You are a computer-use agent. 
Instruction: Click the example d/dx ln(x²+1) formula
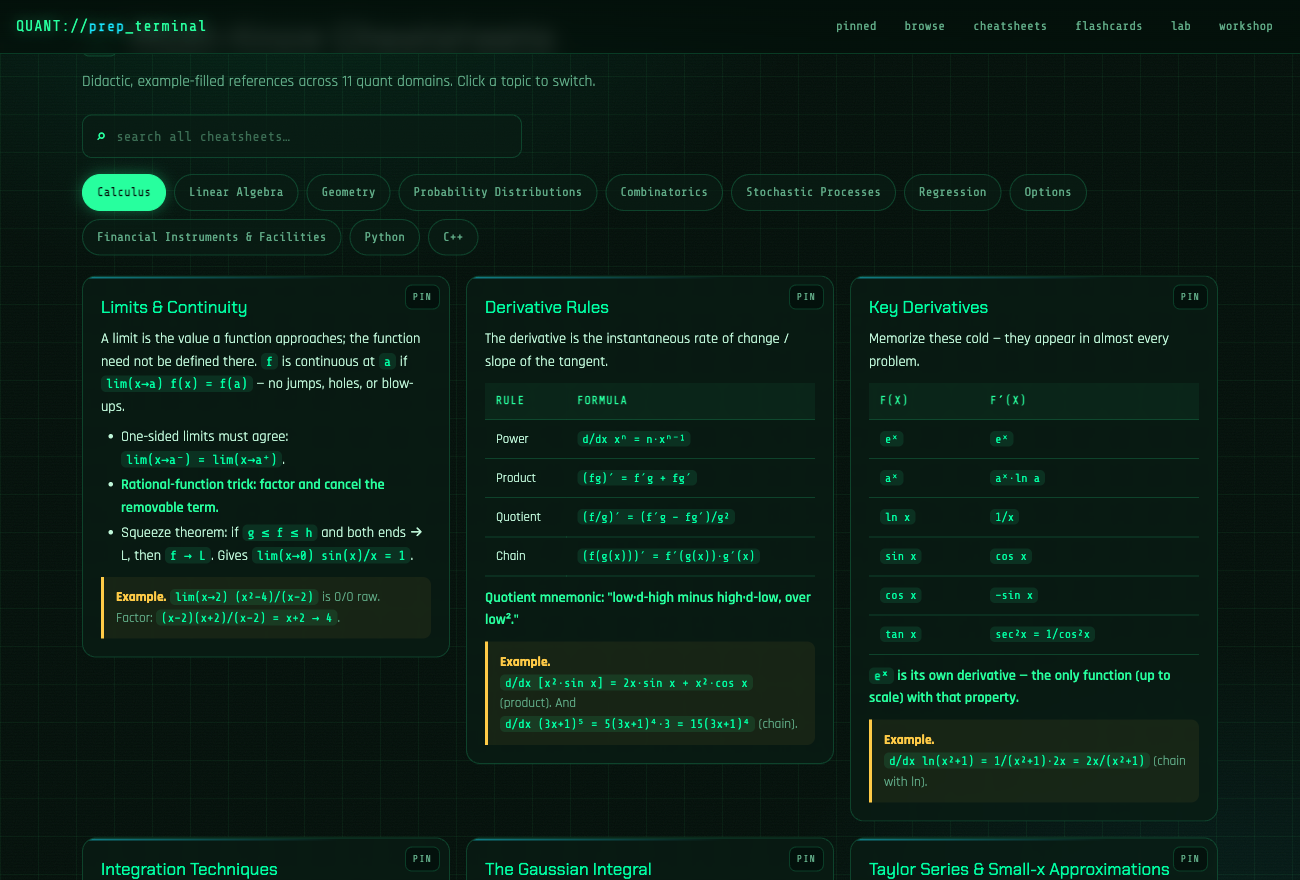1016,761
